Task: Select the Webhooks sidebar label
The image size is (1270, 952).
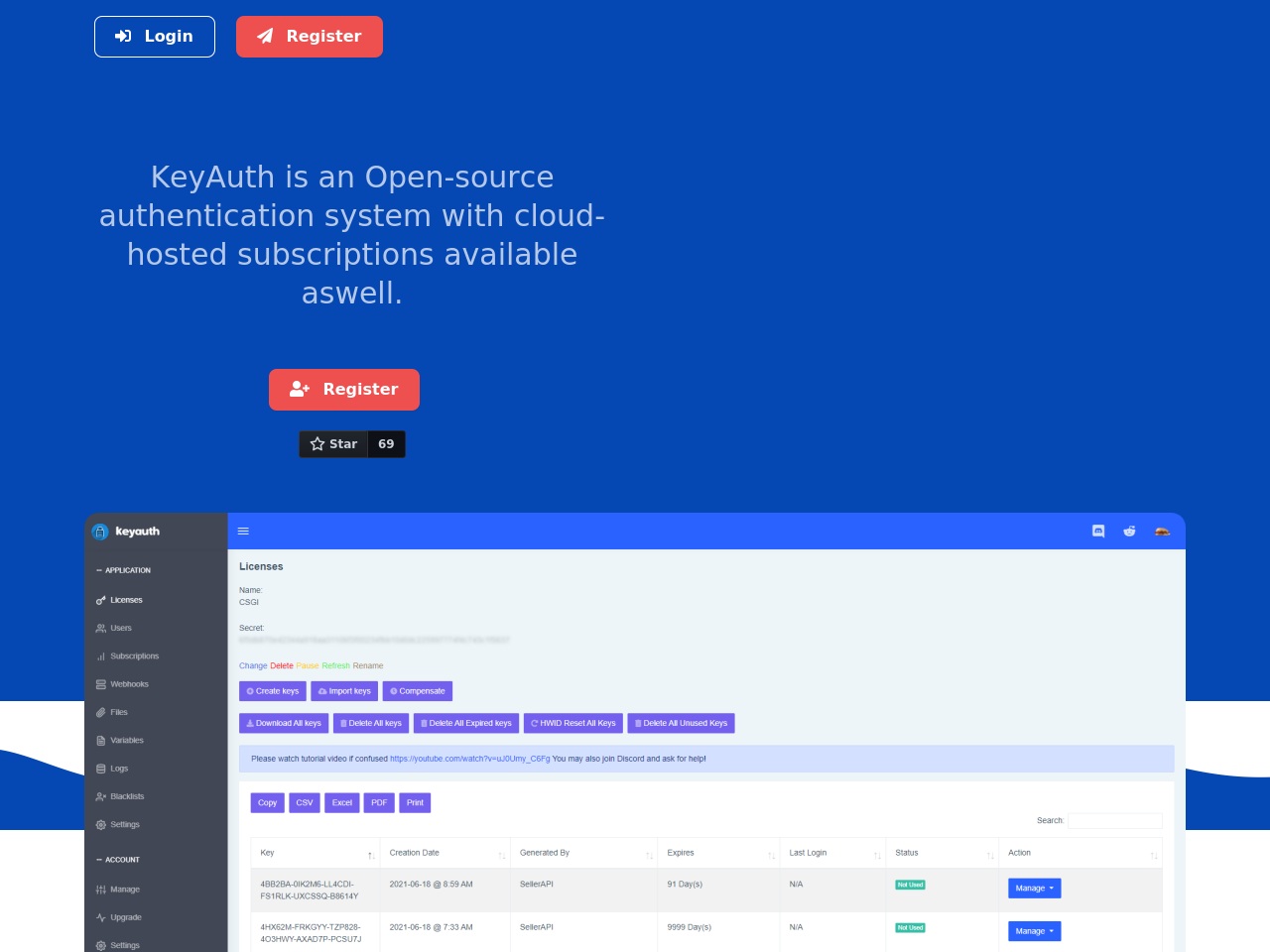Action: (x=129, y=684)
